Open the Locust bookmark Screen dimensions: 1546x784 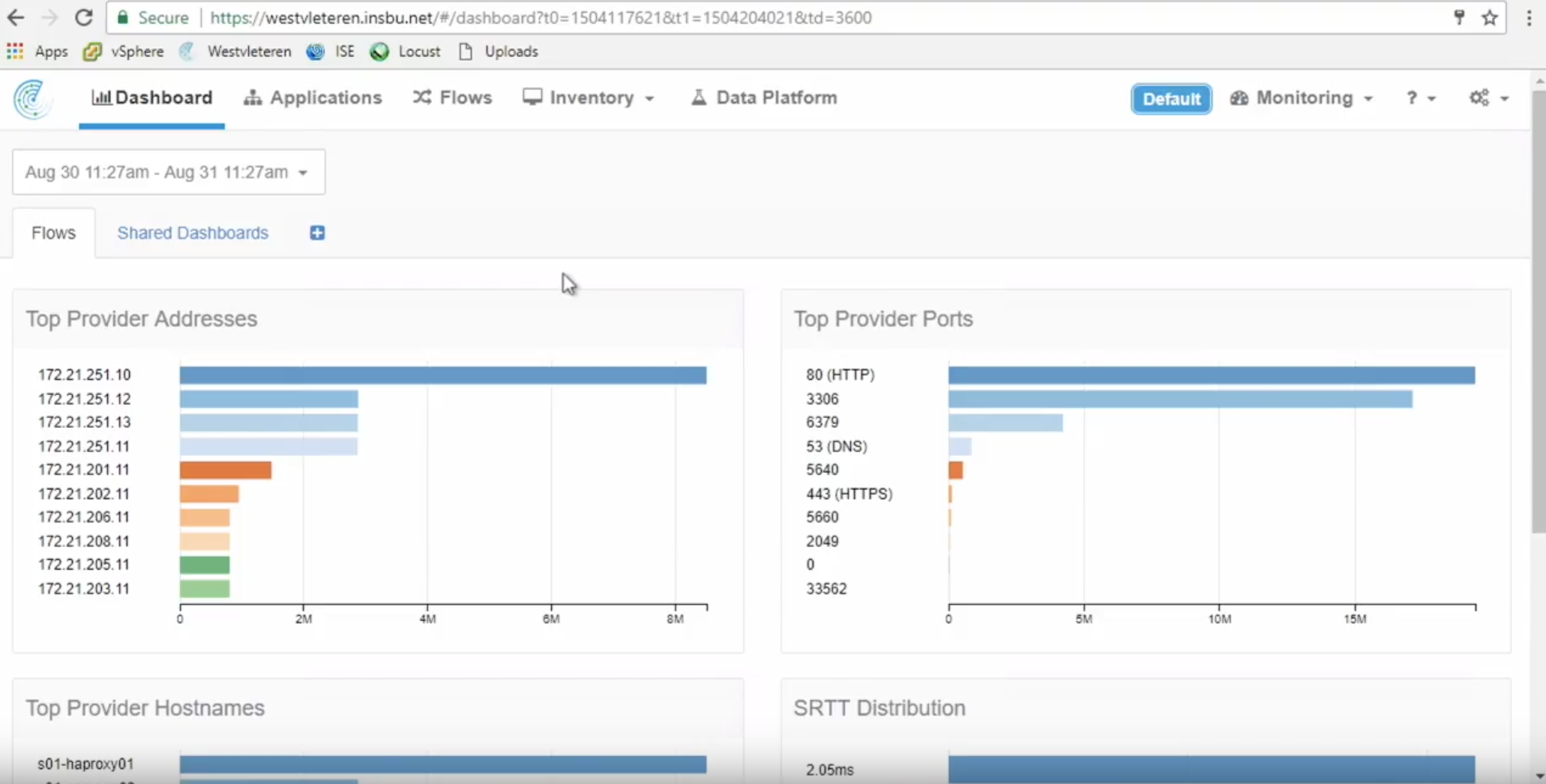[x=405, y=52]
